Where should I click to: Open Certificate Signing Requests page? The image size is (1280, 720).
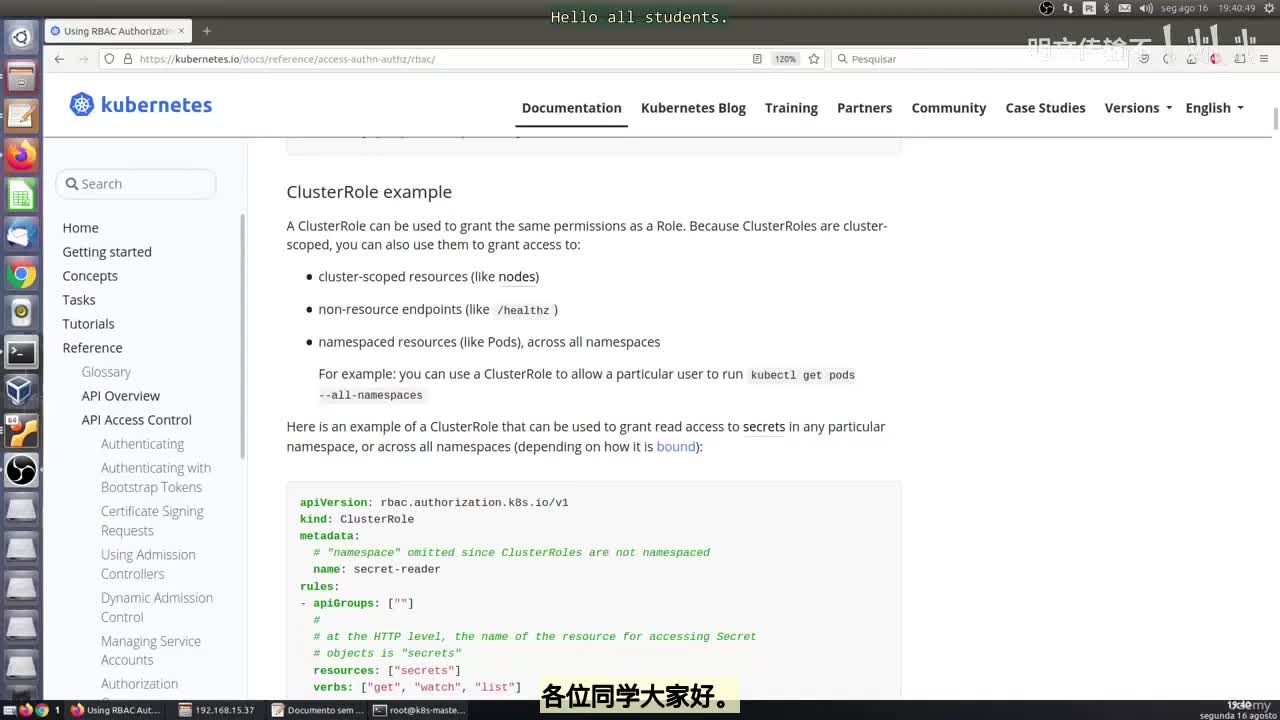point(152,521)
